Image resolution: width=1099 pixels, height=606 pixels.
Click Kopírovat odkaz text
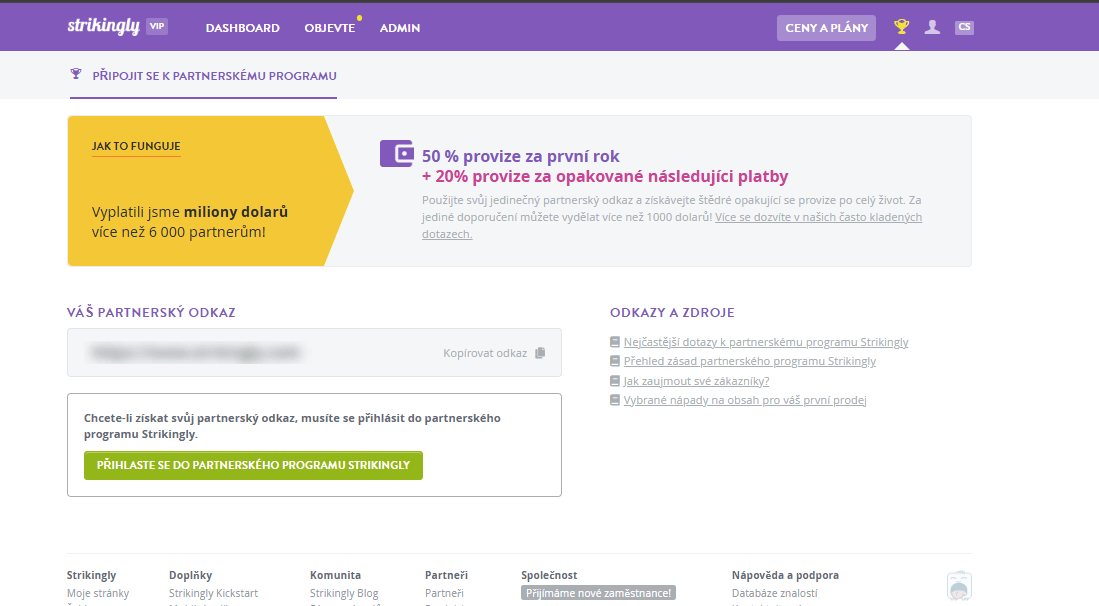485,353
